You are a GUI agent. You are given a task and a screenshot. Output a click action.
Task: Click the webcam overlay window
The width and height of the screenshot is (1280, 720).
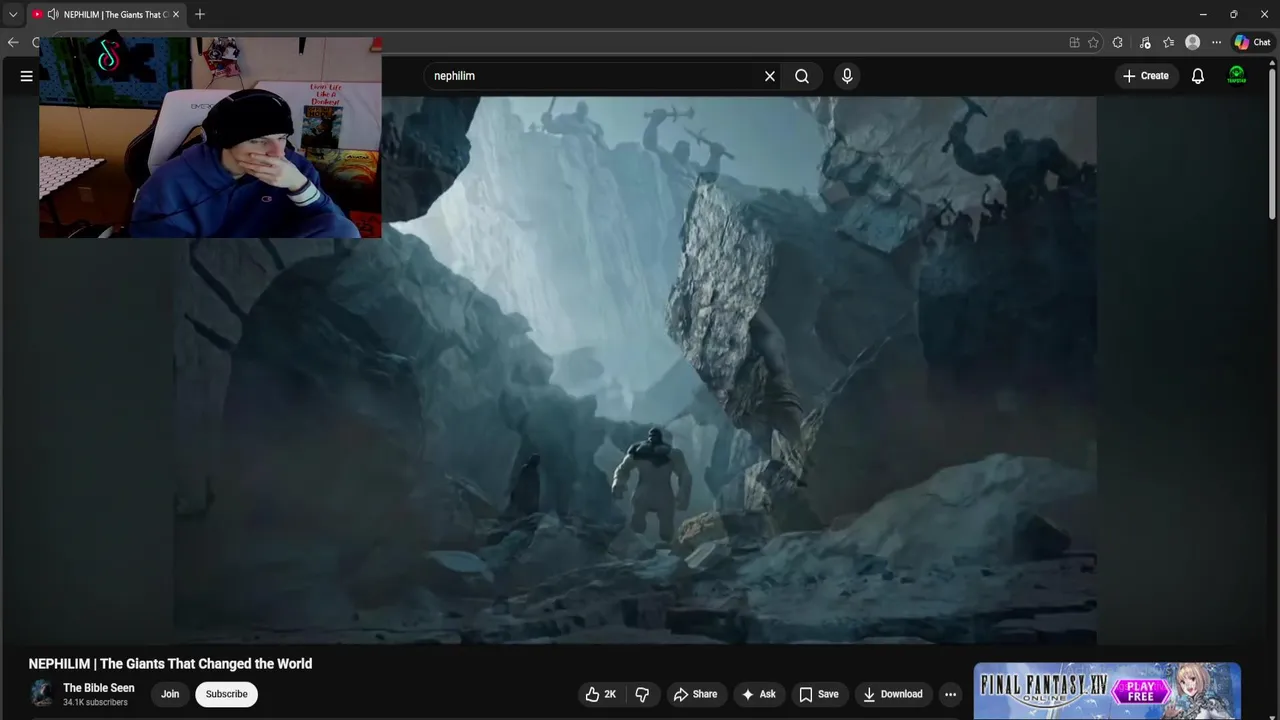[210, 138]
